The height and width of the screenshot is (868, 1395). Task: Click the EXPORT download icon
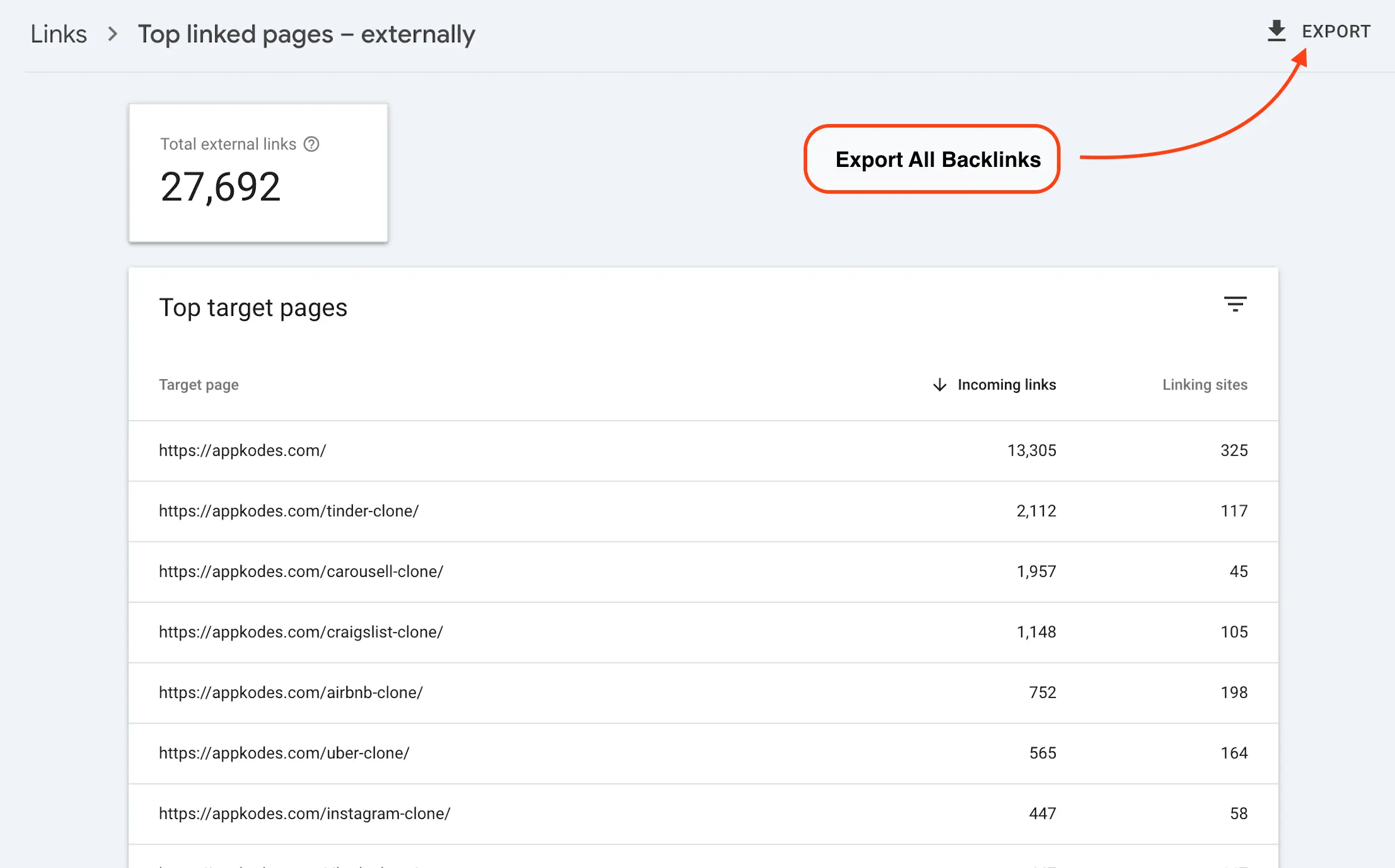click(x=1276, y=31)
